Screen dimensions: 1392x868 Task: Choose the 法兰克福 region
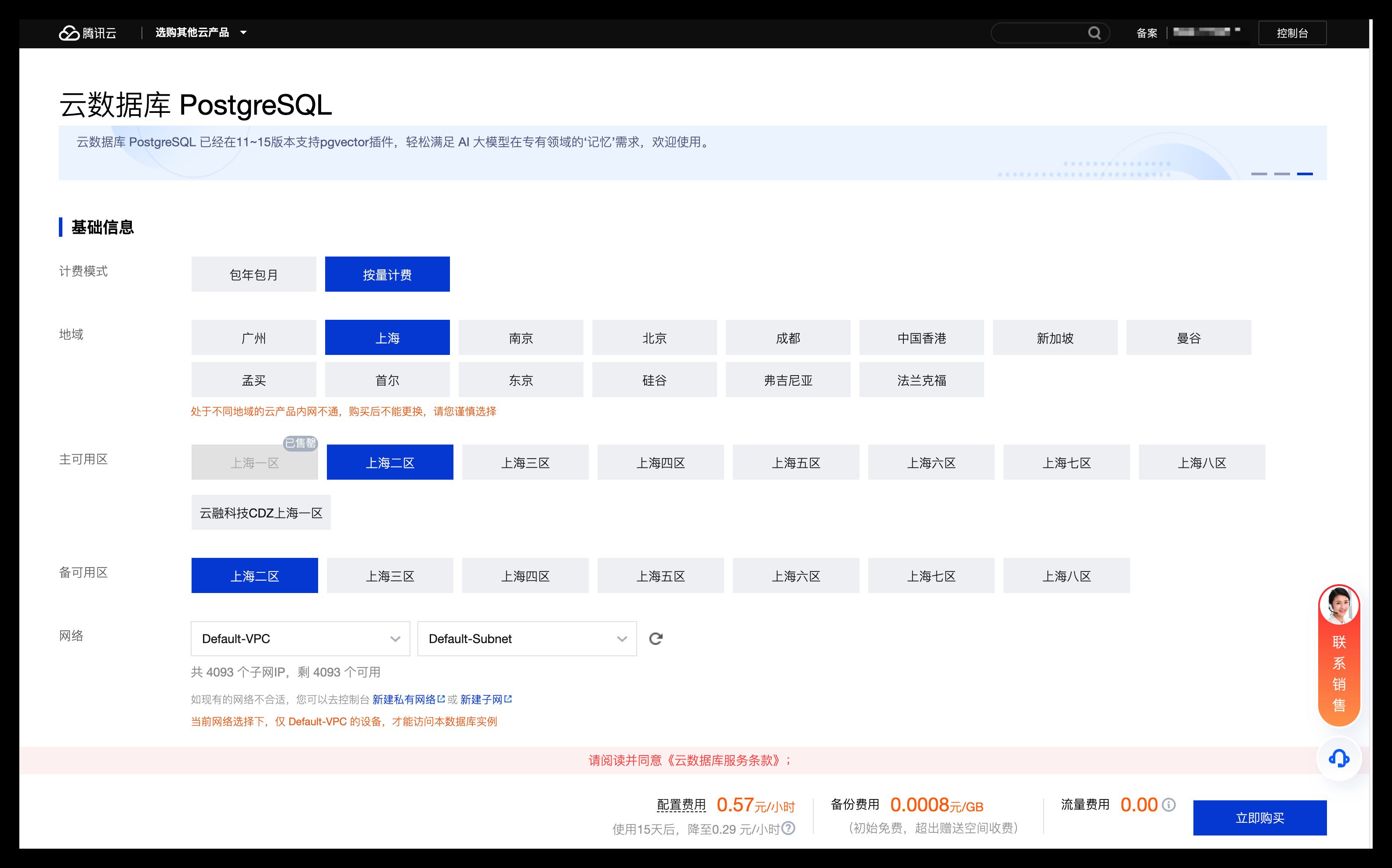point(921,380)
